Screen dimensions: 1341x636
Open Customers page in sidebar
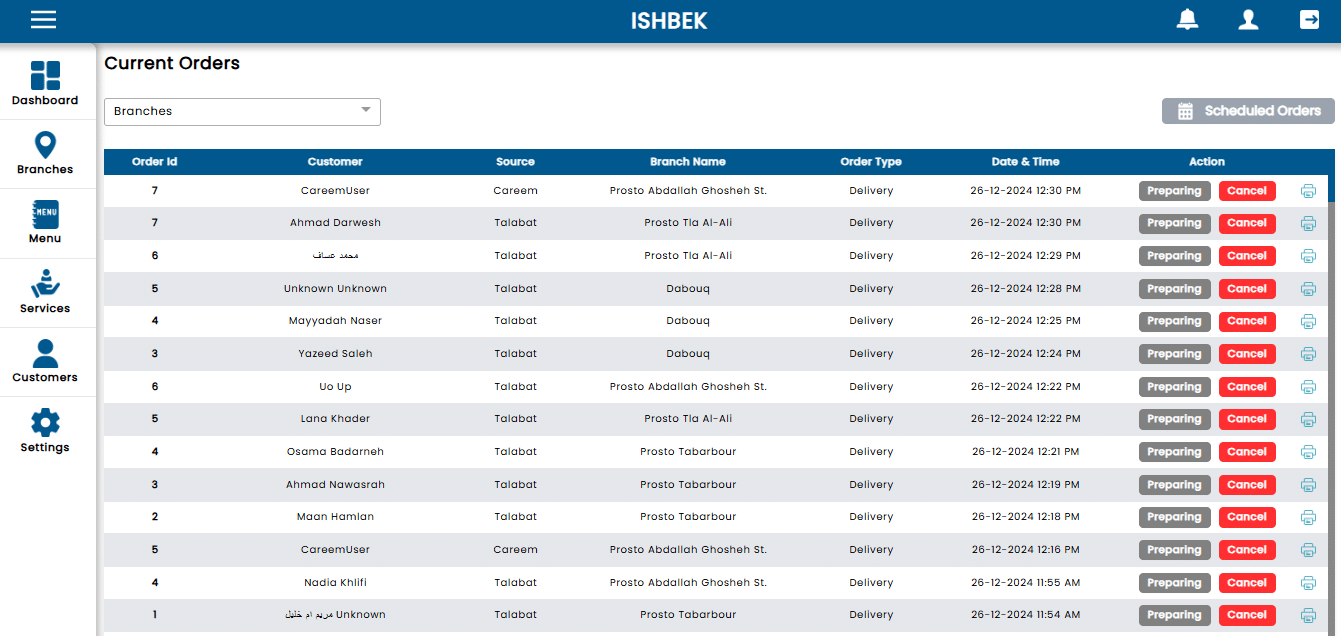45,361
